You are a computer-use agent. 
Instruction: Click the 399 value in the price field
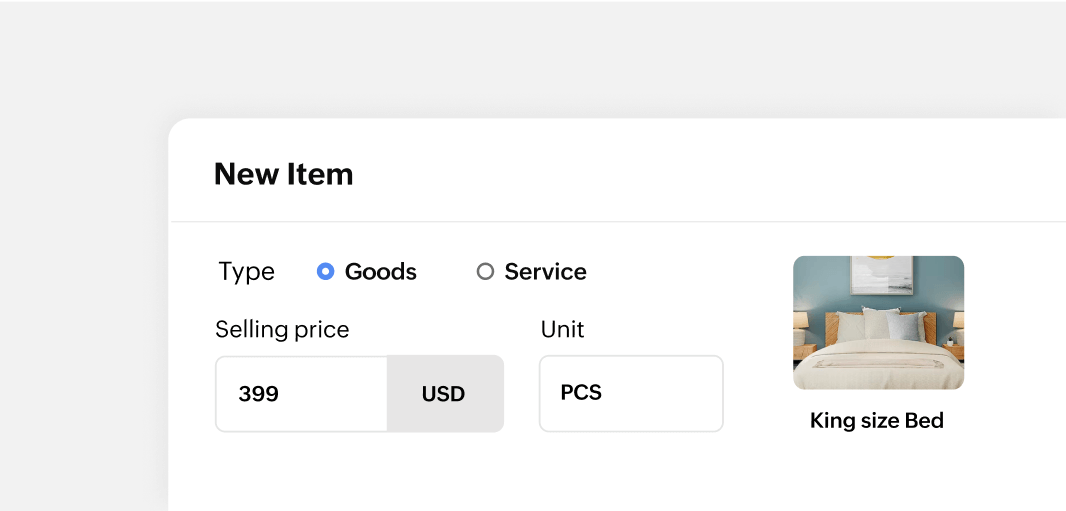pos(258,394)
